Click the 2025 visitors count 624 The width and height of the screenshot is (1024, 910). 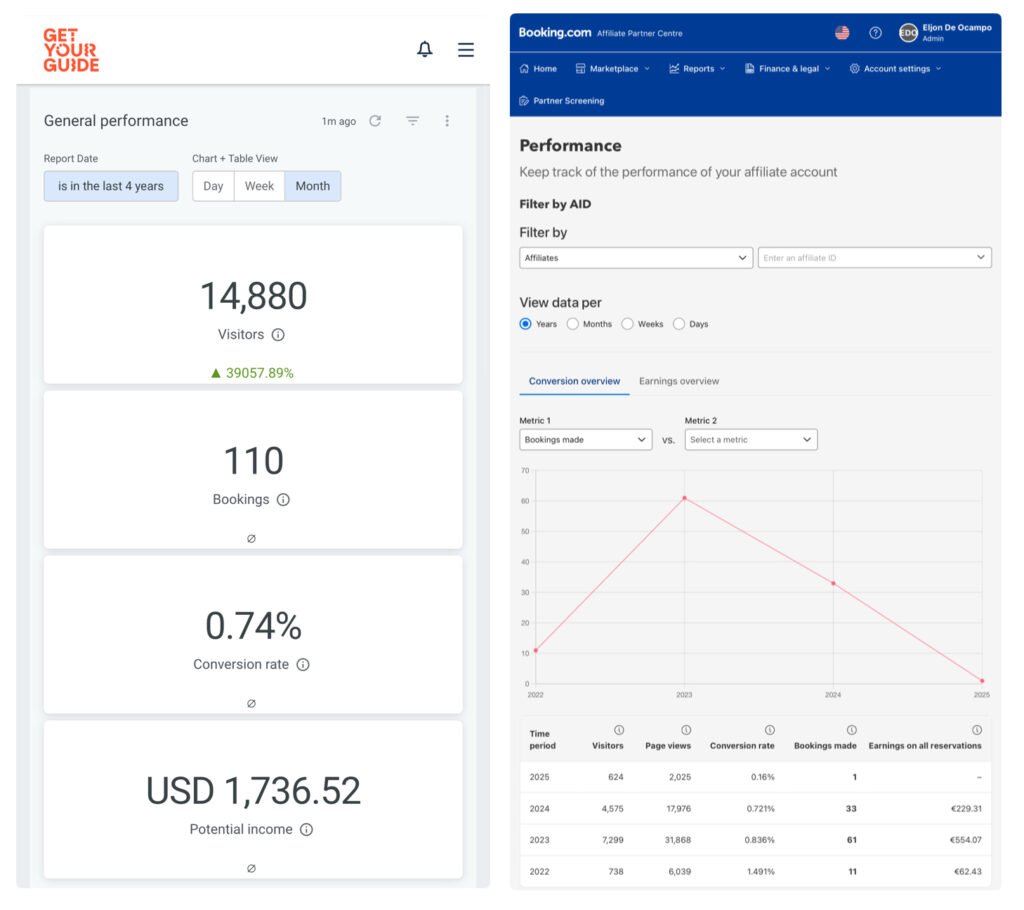click(616, 777)
